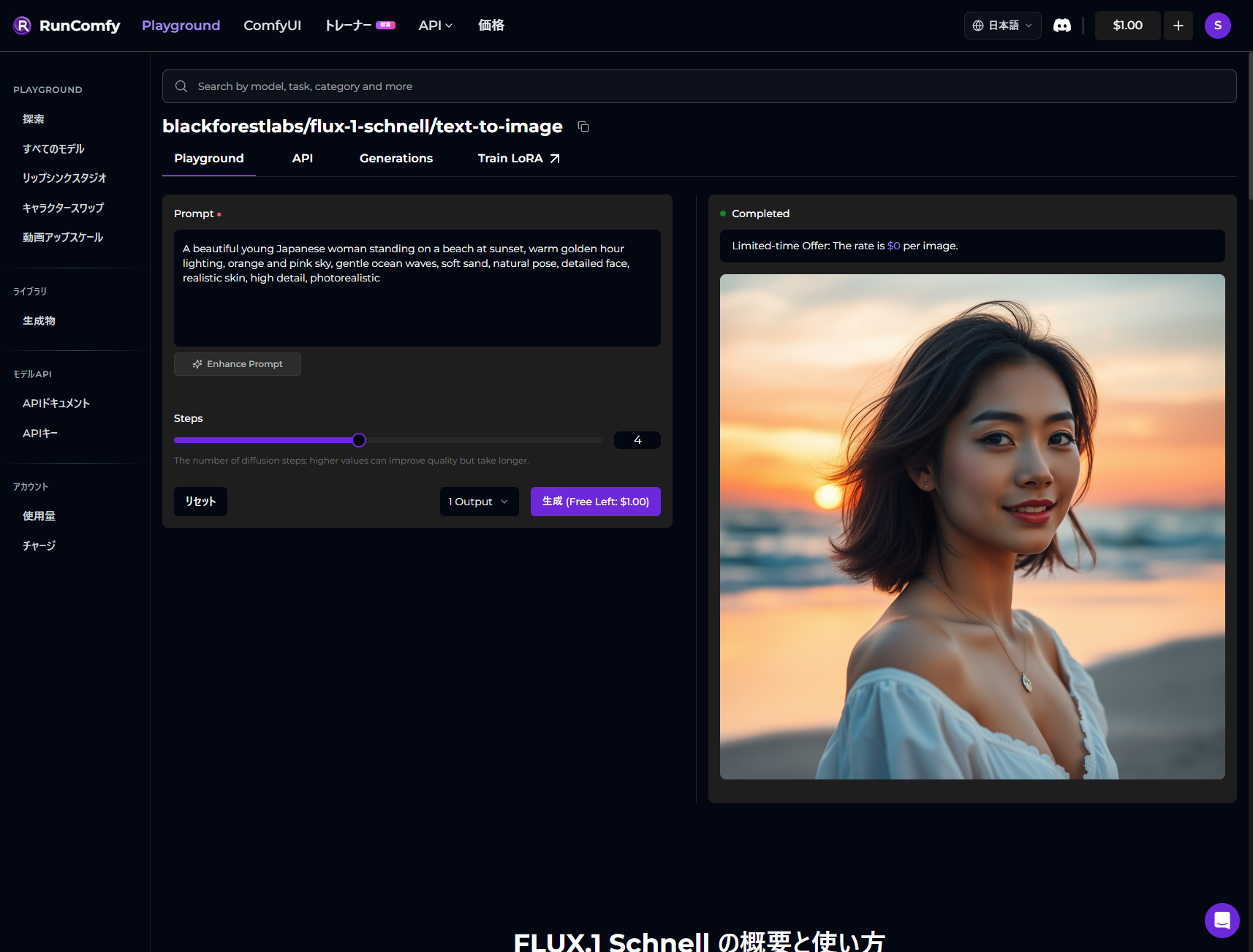
Task: Open the chat support bubble icon
Action: point(1222,920)
